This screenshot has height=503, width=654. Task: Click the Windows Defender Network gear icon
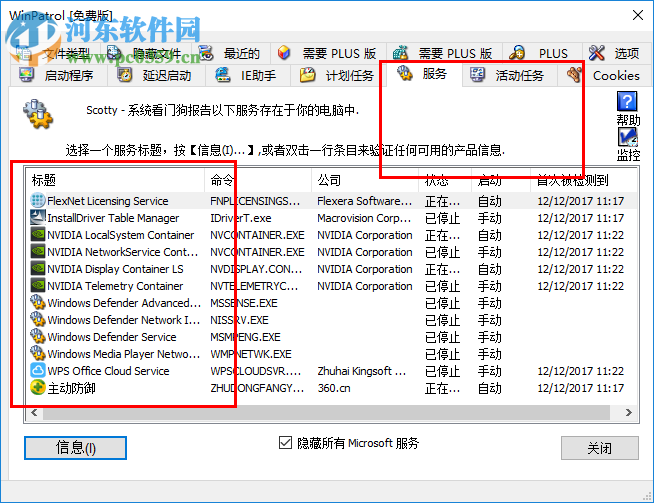point(38,319)
